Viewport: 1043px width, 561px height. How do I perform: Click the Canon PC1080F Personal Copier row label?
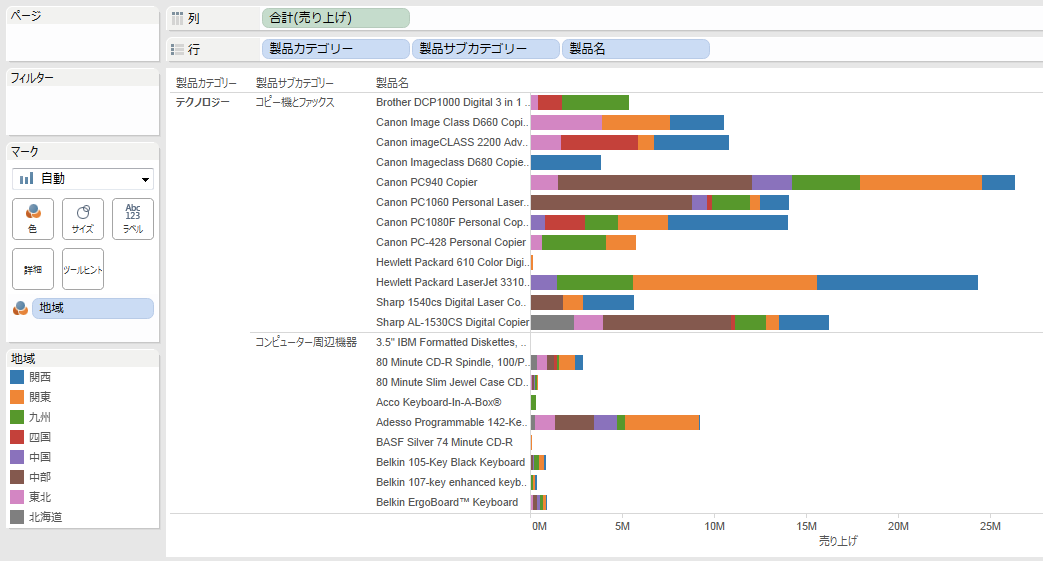pos(452,222)
